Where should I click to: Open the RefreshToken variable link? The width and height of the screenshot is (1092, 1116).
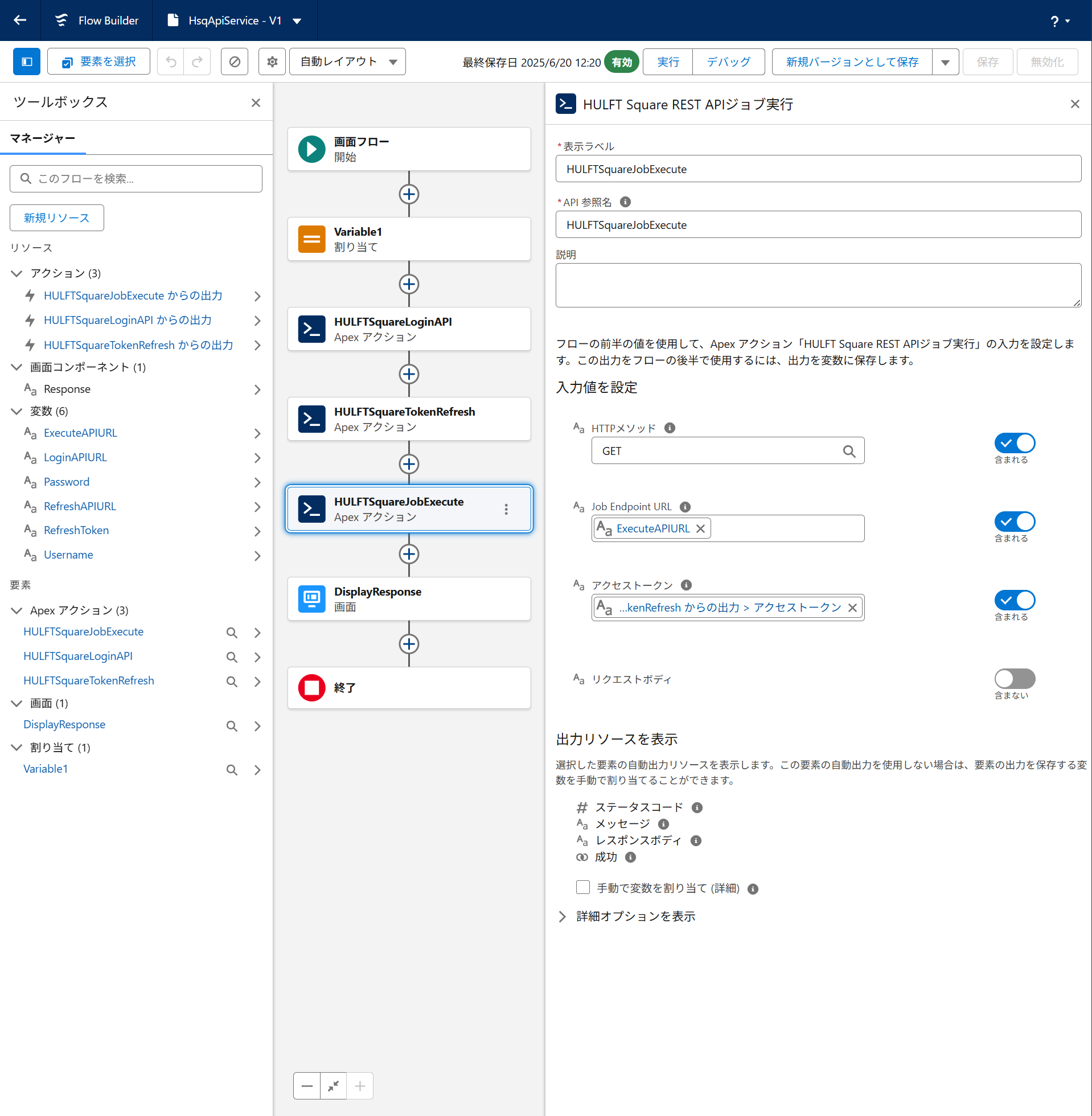click(x=76, y=531)
